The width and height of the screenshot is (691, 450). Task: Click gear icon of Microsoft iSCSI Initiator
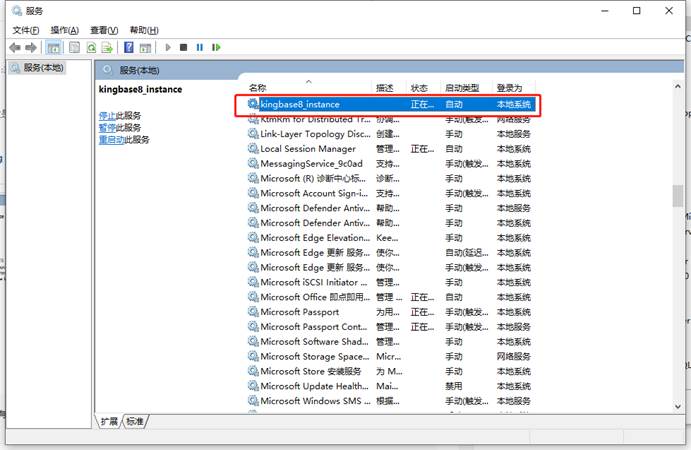[253, 282]
